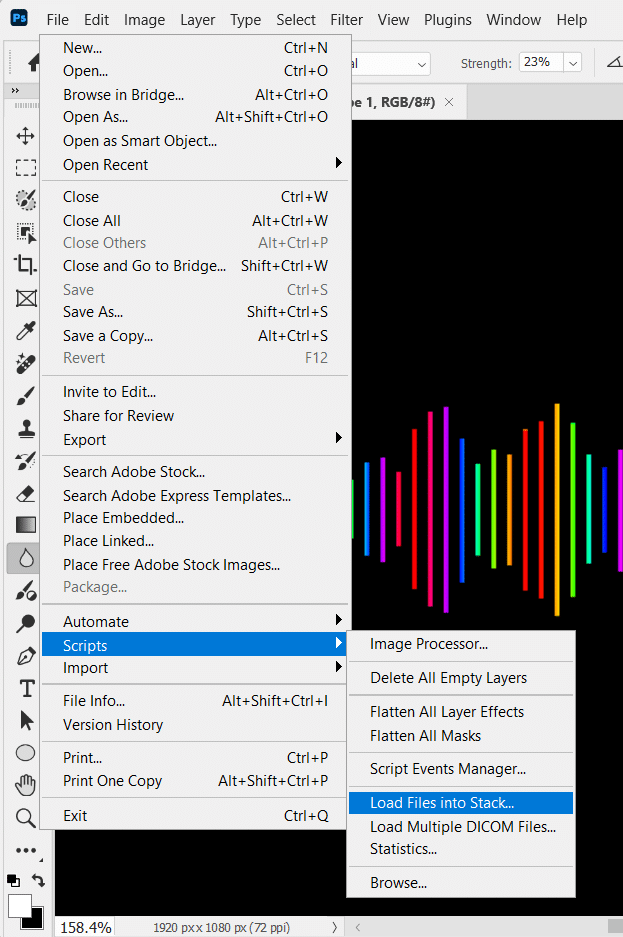Screen dimensions: 623x937
Task: Choose Version History
Action: click(x=195, y=725)
